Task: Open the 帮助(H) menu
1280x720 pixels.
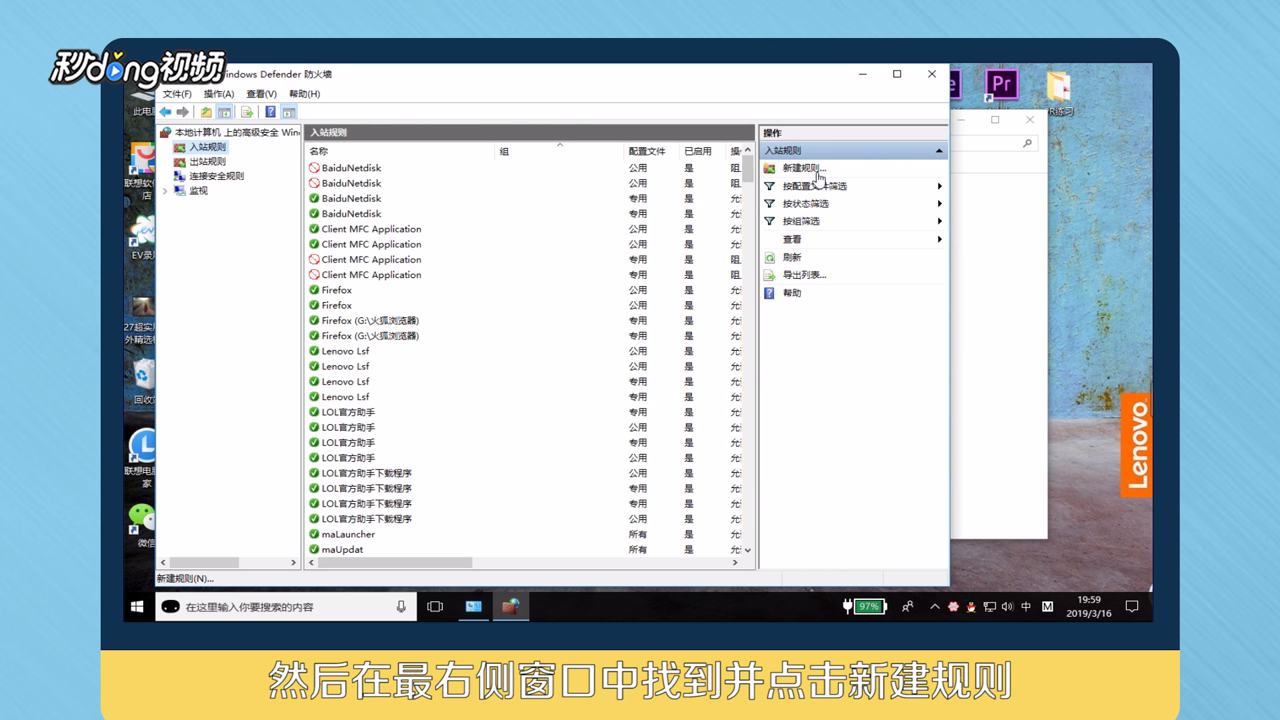Action: pos(304,94)
